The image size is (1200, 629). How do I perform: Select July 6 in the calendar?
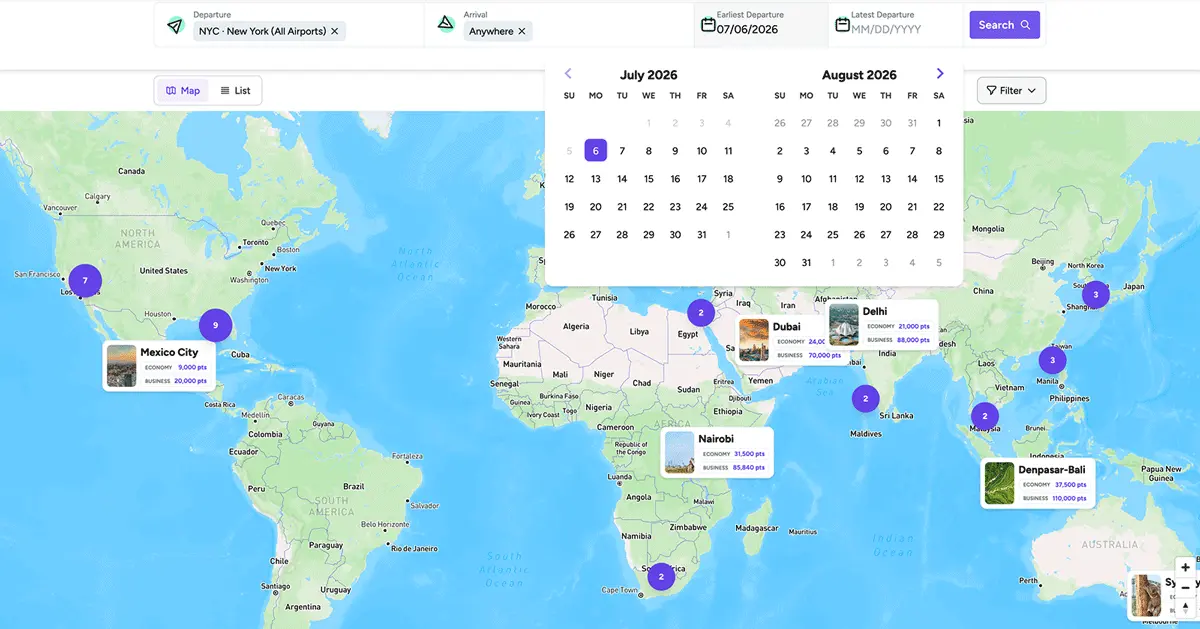(596, 151)
